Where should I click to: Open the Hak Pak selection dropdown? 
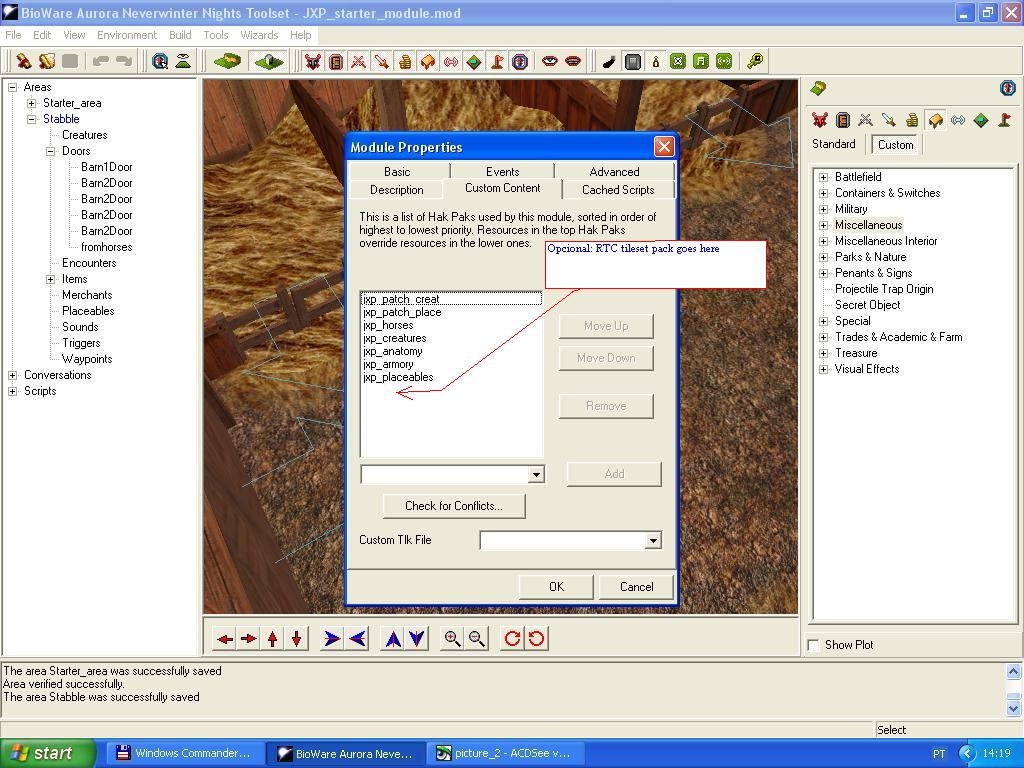[536, 474]
